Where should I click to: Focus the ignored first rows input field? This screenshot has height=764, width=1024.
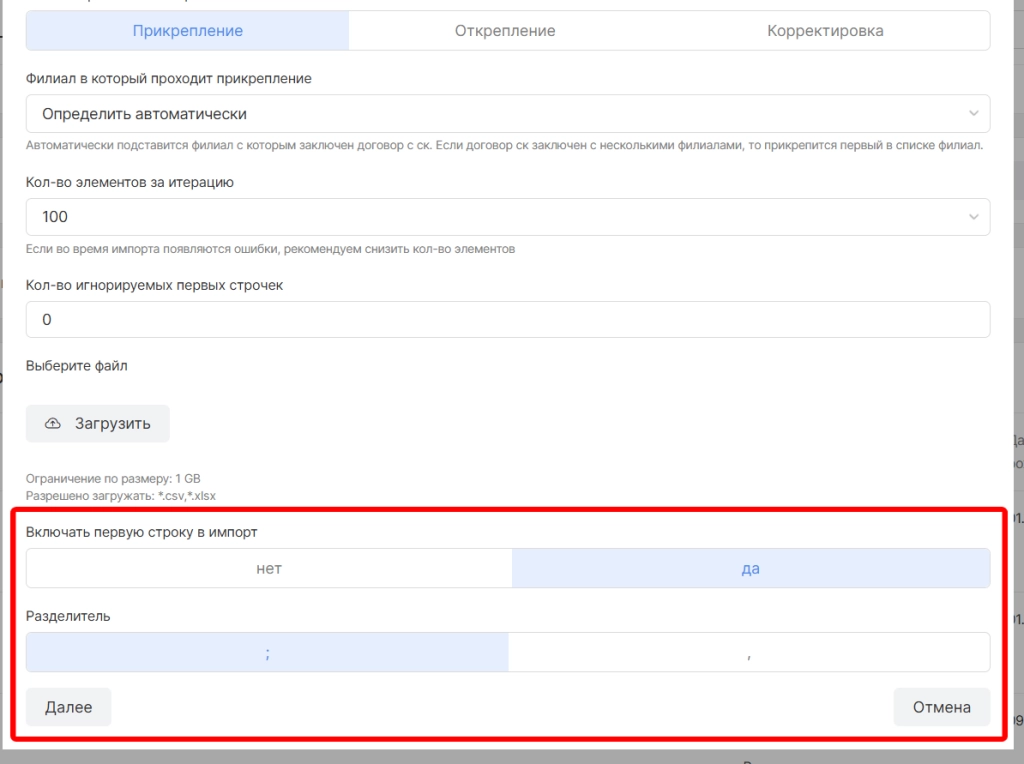click(x=507, y=320)
